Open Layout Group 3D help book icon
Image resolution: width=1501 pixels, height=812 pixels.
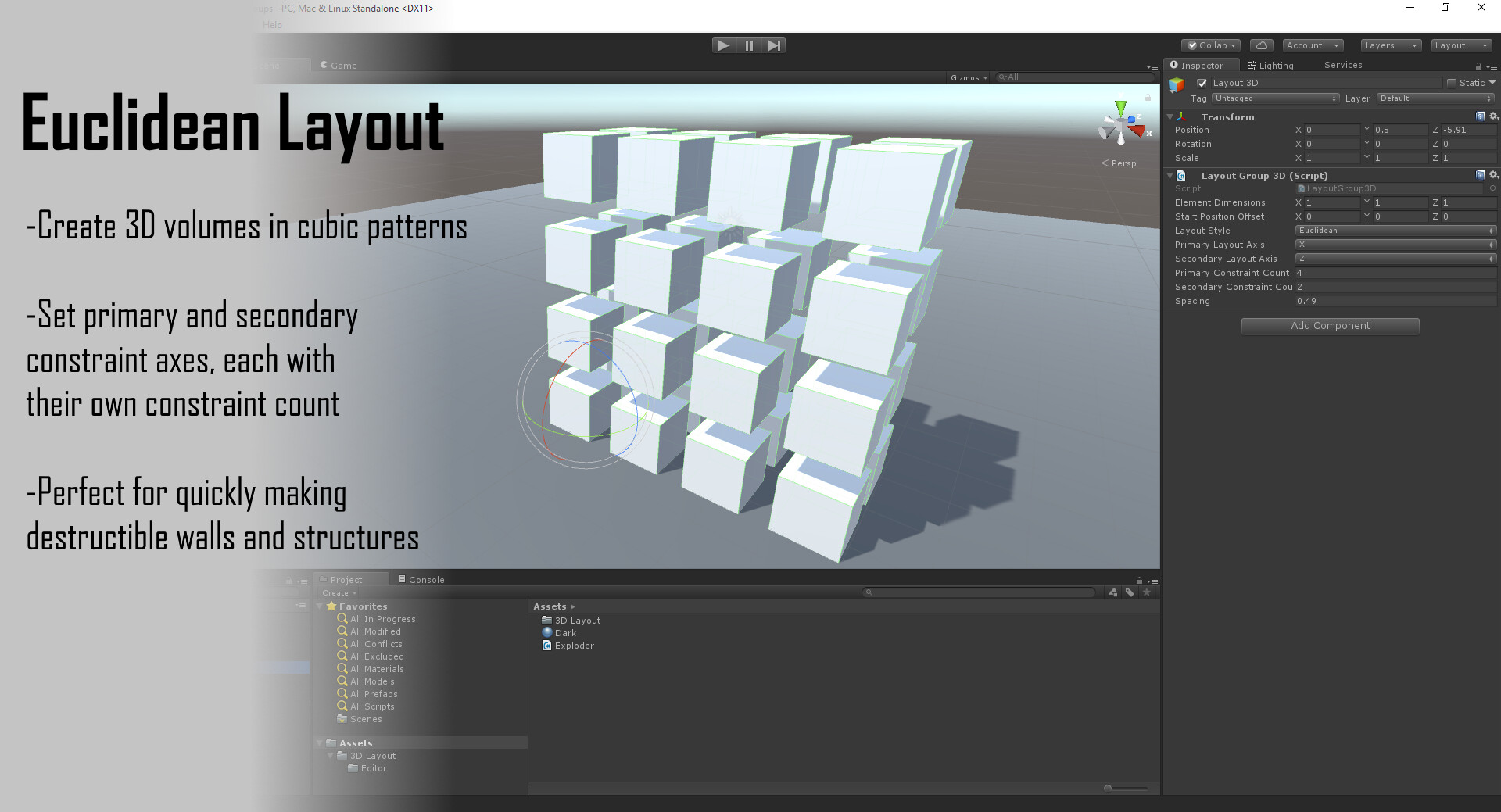click(1480, 175)
